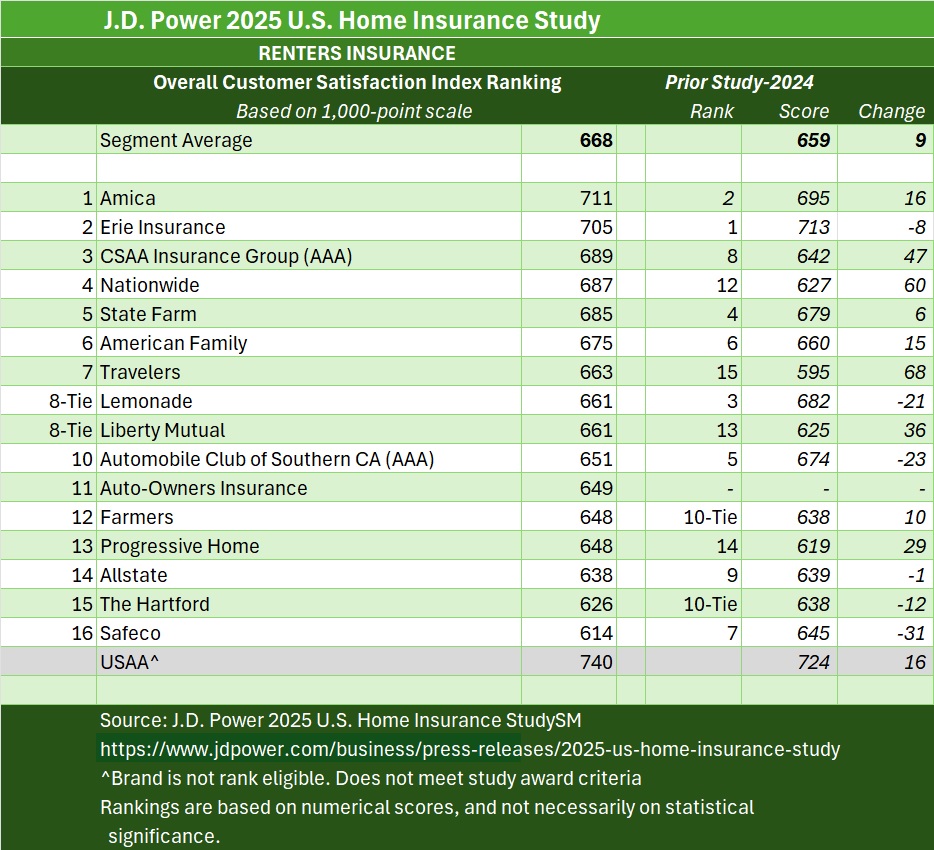Click the jdpower.com press release URL
The width and height of the screenshot is (934, 850).
tap(469, 749)
